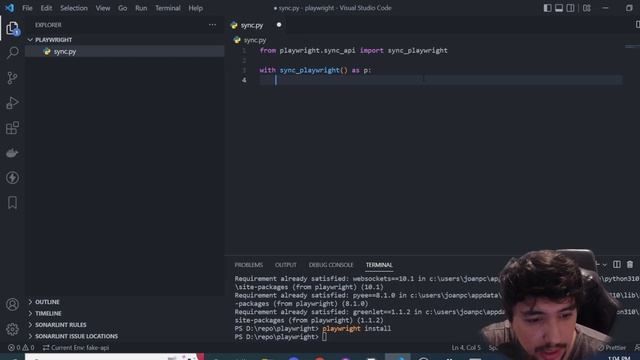
Task: Switch to the Problems panel tab
Action: pos(249,265)
